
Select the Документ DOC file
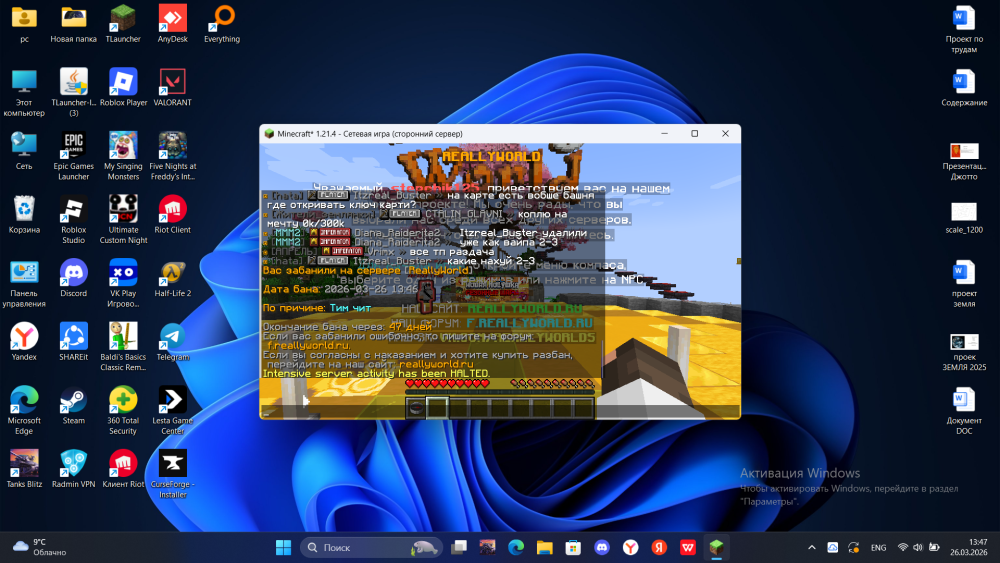coord(964,411)
